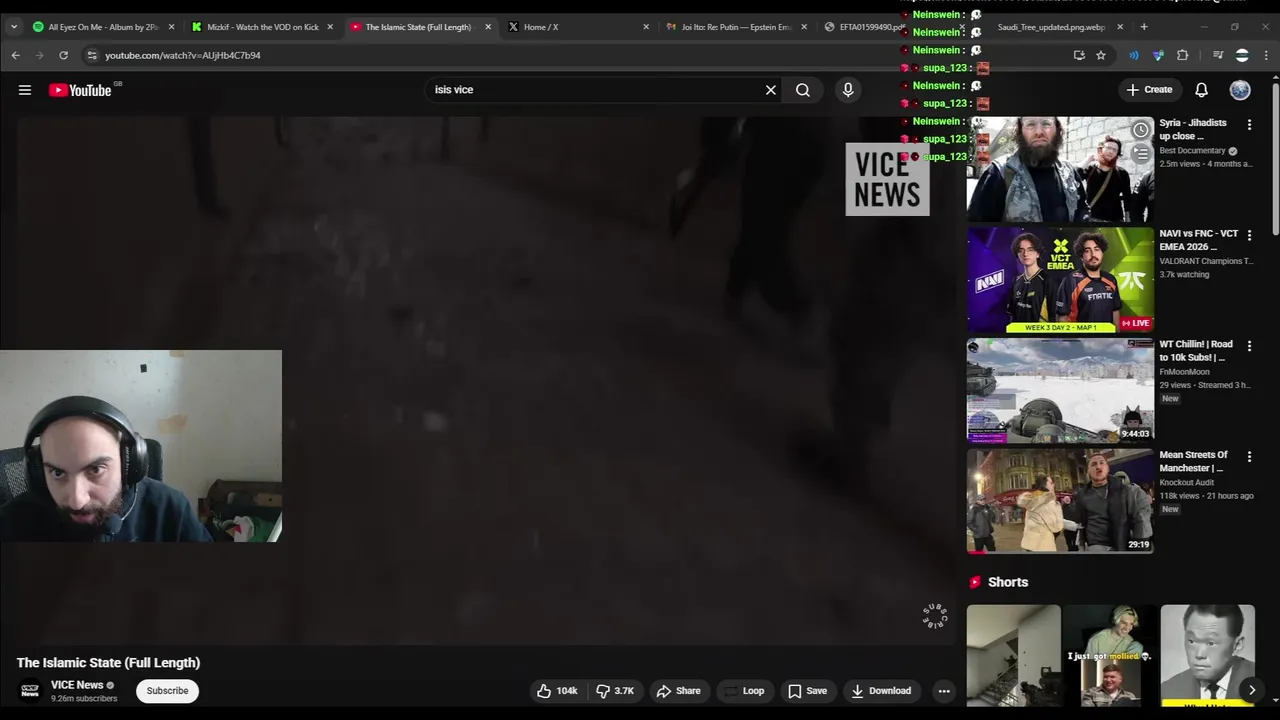Click blue sound-wave extension icon
Screen dimensions: 1280x720
coord(1134,55)
